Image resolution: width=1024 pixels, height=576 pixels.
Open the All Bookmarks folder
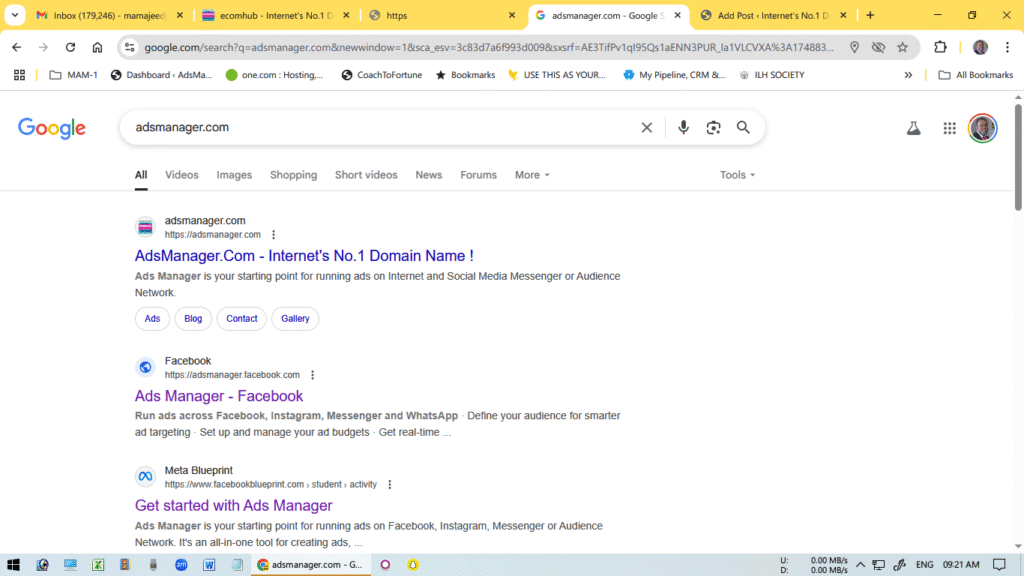click(976, 75)
